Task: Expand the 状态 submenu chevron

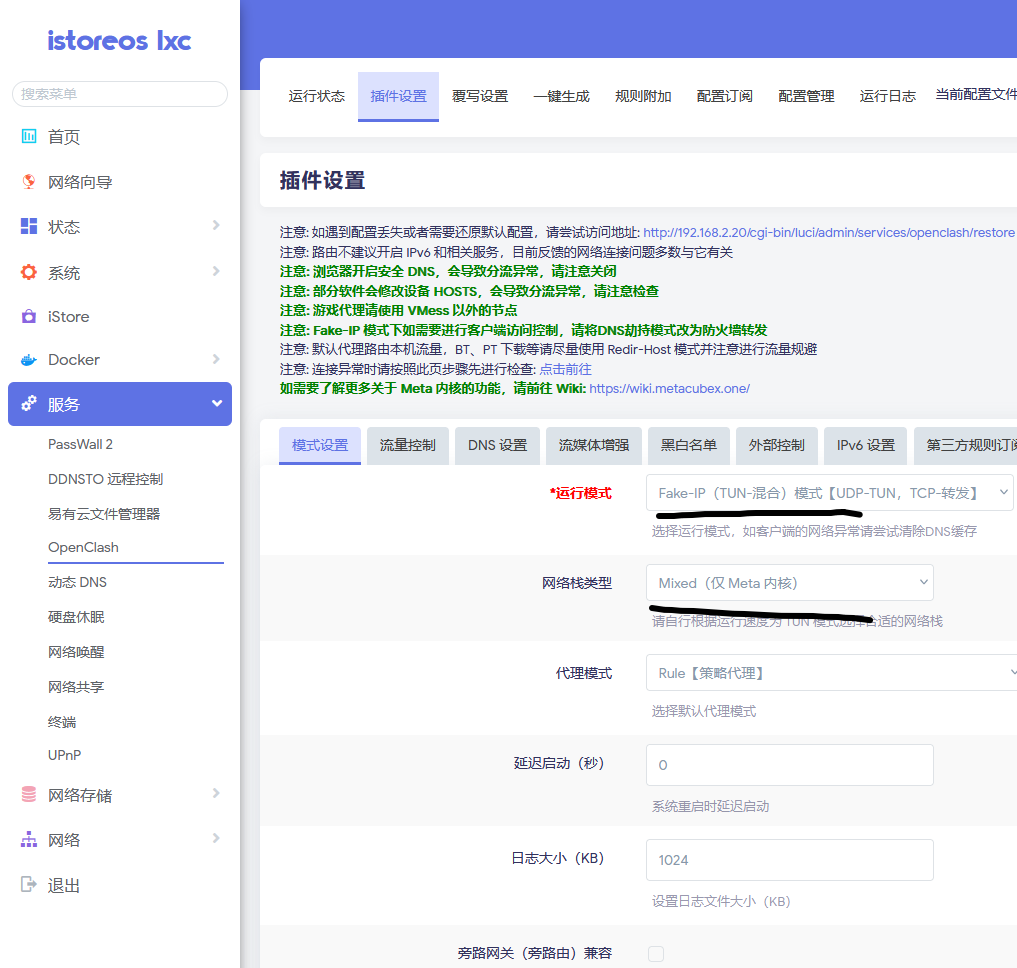Action: pyautogui.click(x=216, y=226)
